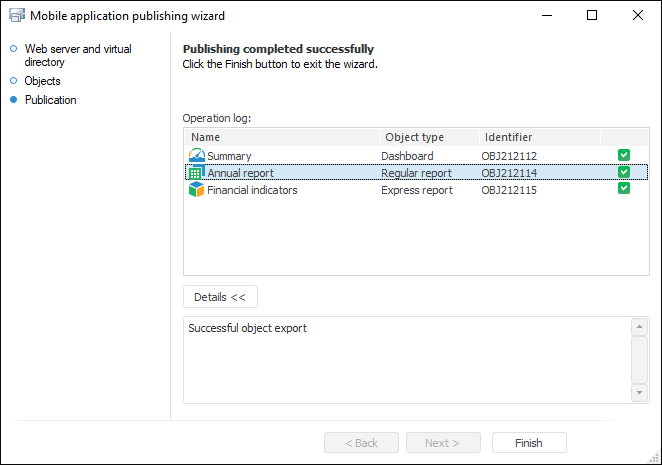
Task: Click the Identifier column header
Action: click(538, 137)
